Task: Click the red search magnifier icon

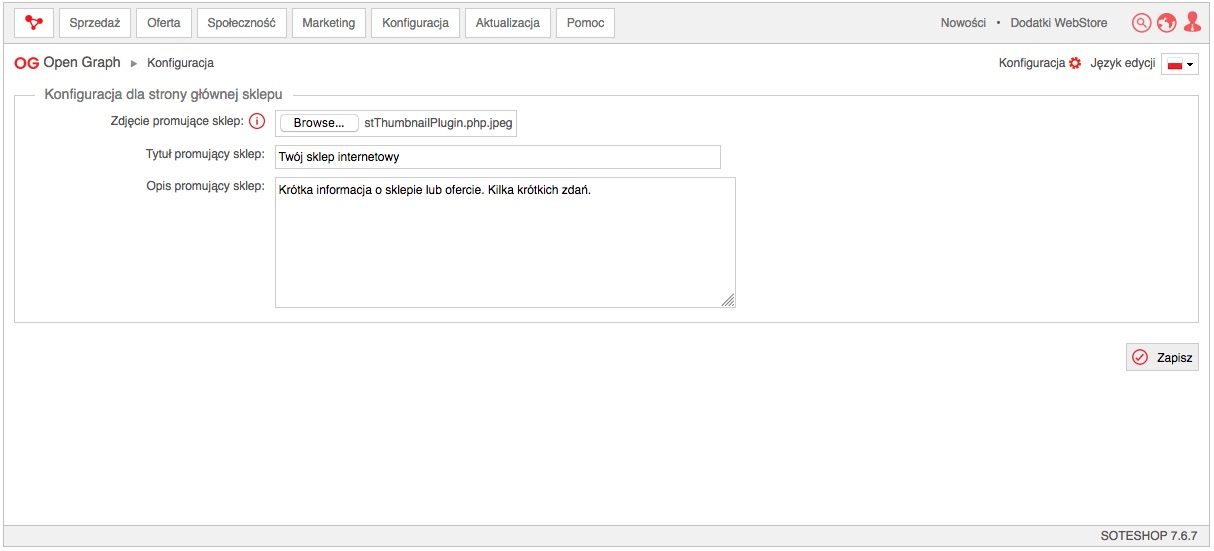Action: 1141,23
